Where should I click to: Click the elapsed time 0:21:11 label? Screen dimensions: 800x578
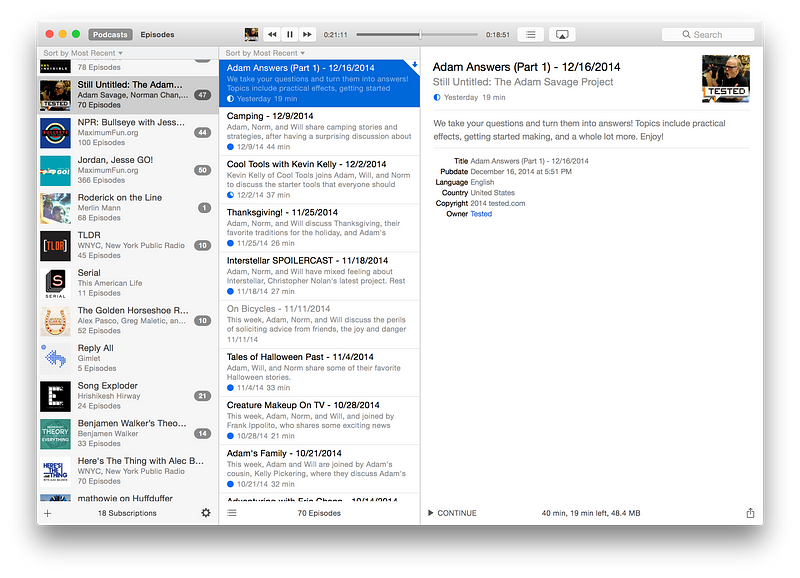point(335,35)
